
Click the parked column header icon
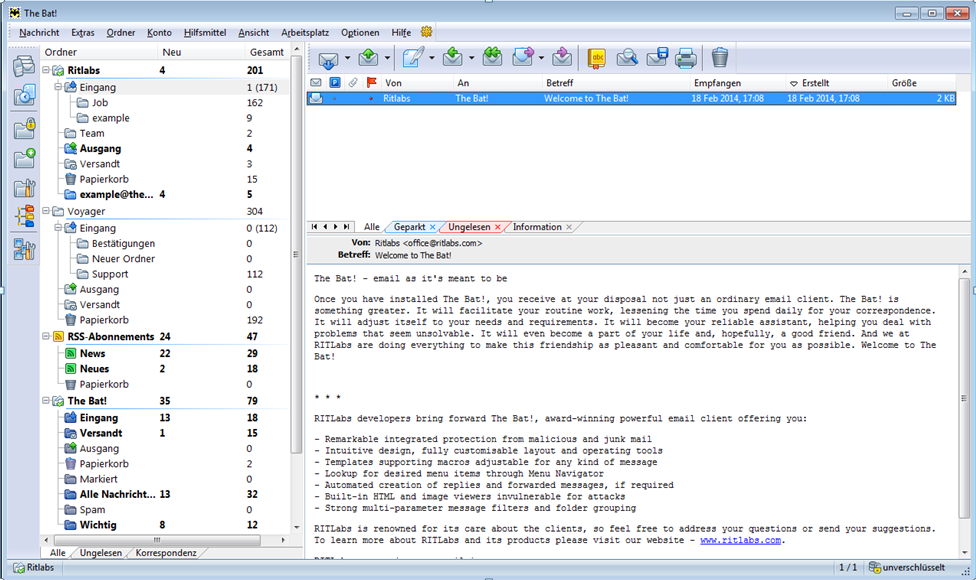coord(335,82)
